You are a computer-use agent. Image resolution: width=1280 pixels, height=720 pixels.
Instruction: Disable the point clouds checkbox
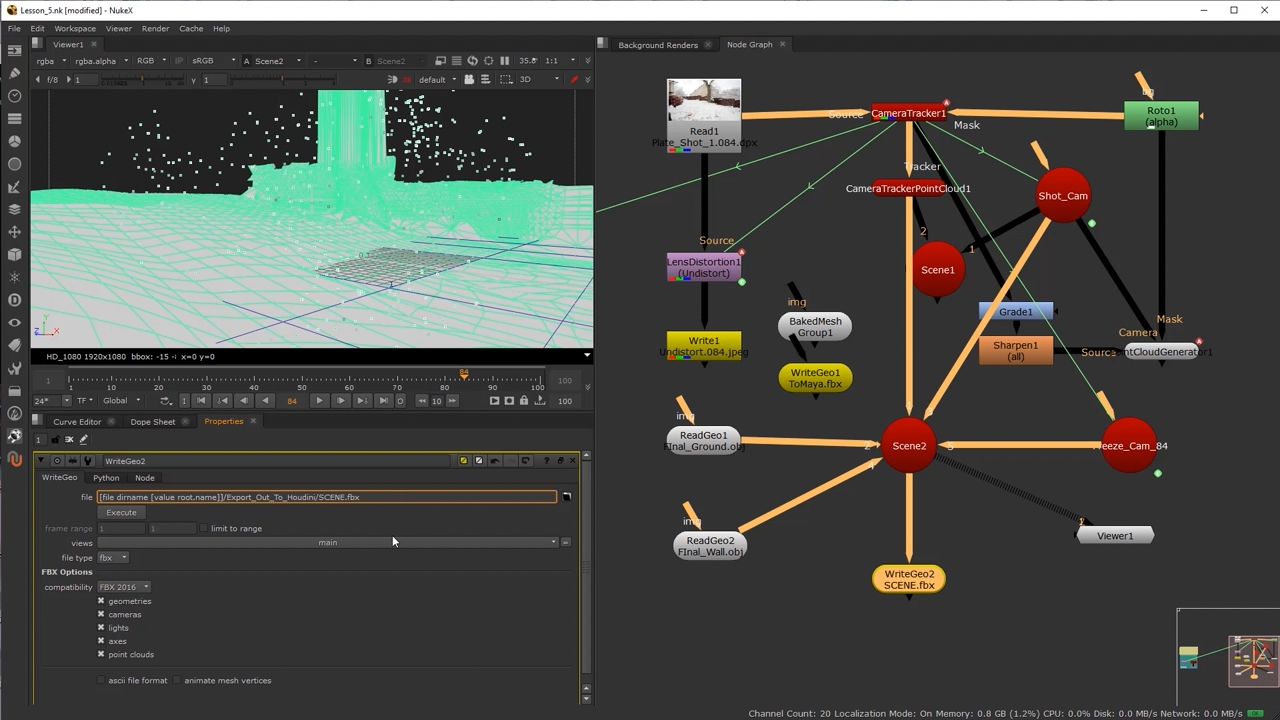point(101,655)
